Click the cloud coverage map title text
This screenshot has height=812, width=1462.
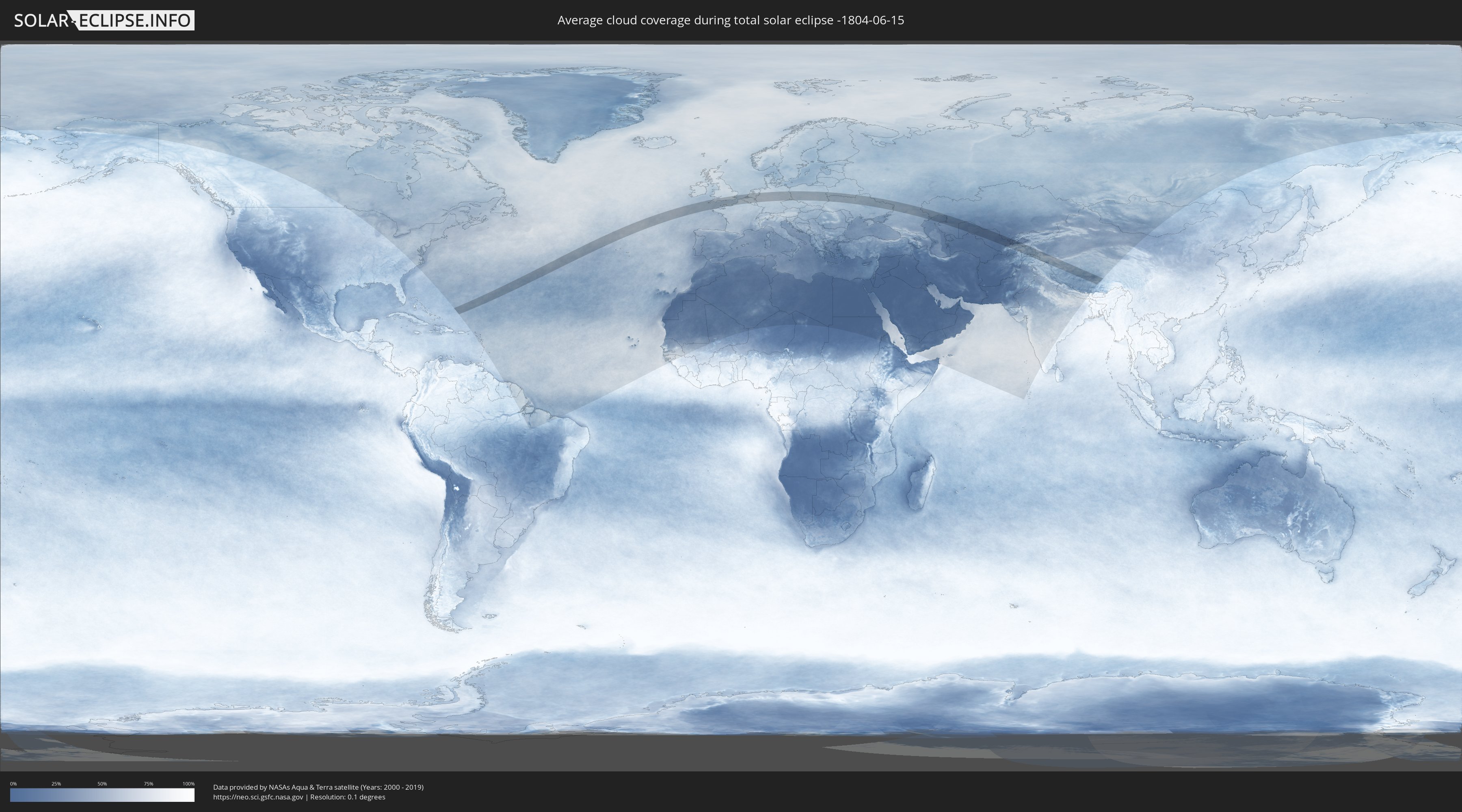pyautogui.click(x=731, y=20)
